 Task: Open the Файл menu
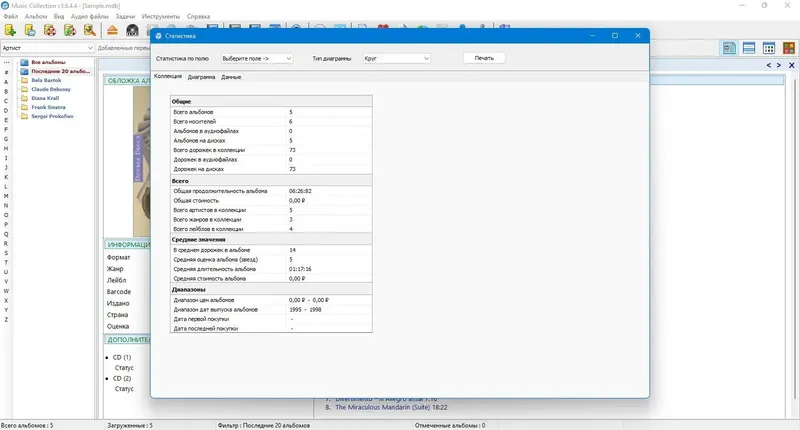10,16
